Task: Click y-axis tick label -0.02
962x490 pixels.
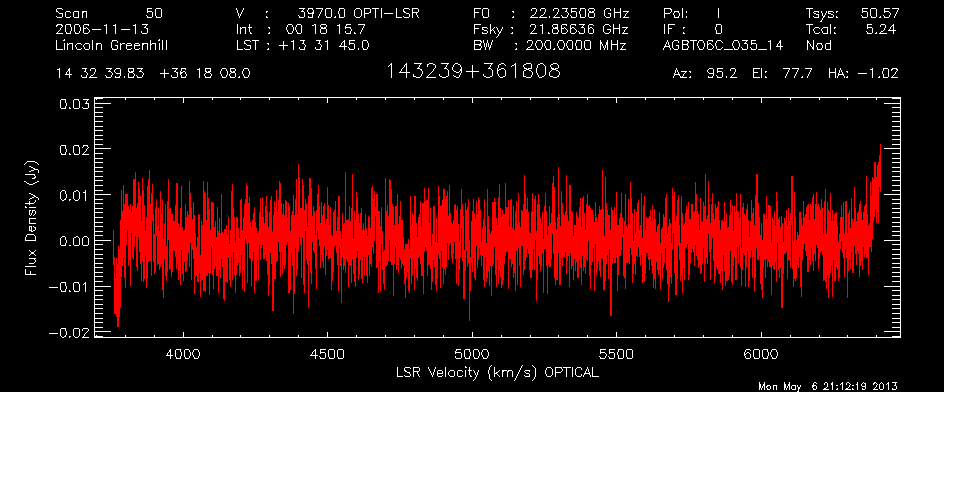Action: tap(69, 332)
